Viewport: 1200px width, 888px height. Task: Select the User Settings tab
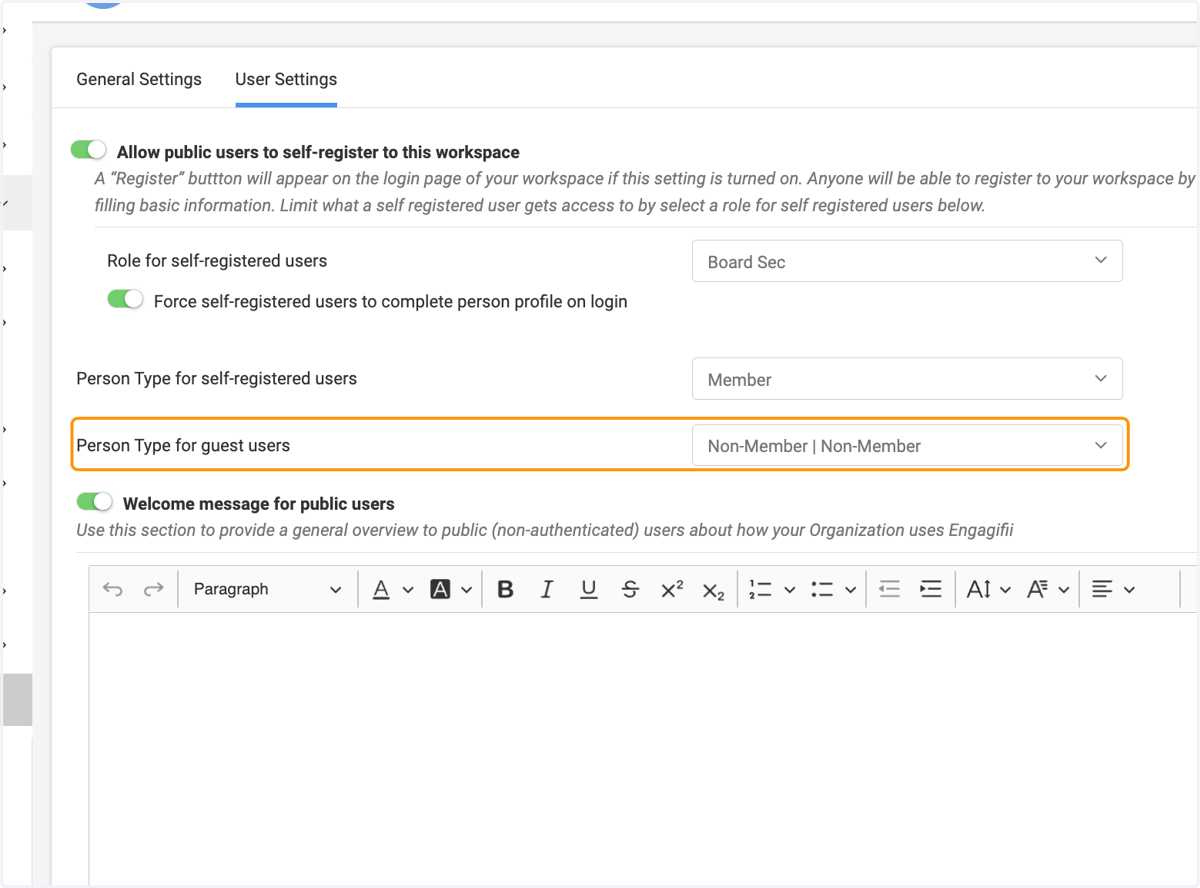(x=286, y=79)
